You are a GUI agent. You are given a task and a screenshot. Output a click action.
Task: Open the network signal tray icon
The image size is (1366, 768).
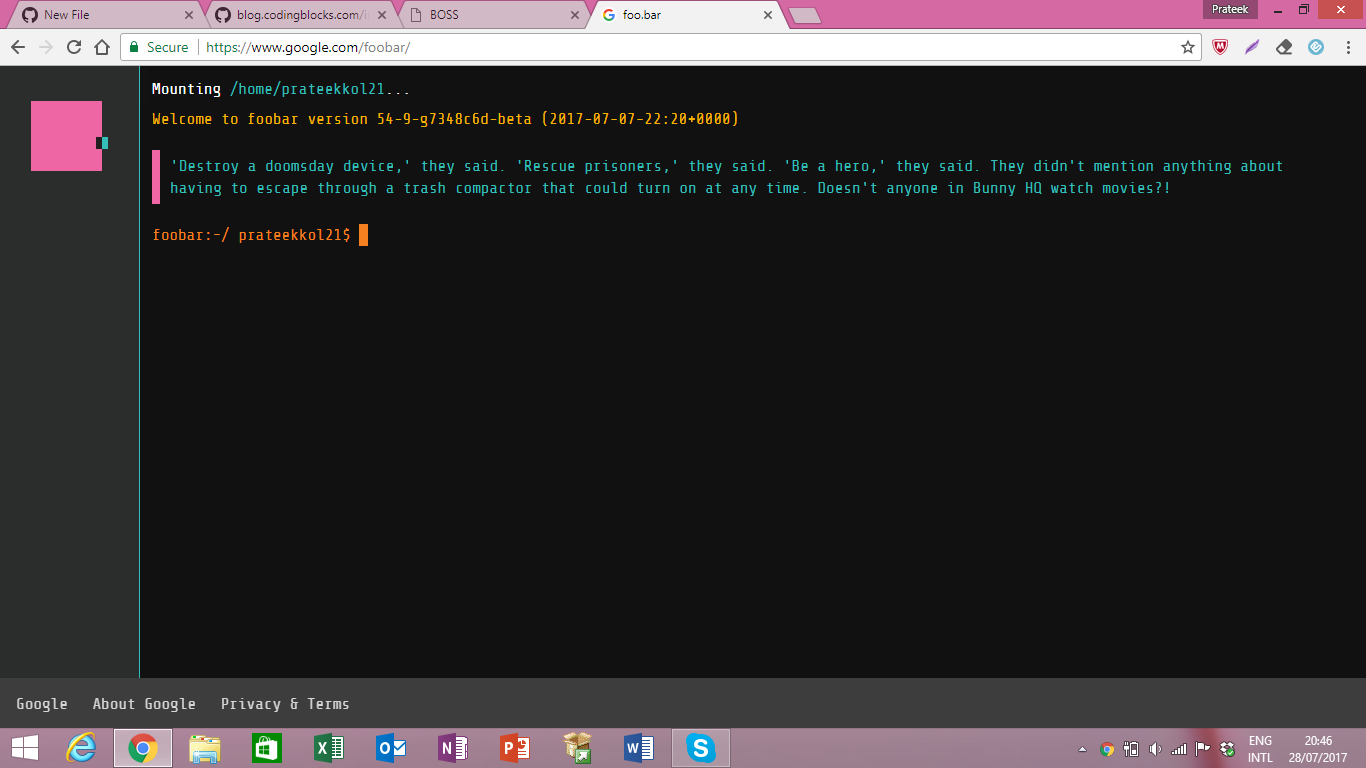(1179, 749)
